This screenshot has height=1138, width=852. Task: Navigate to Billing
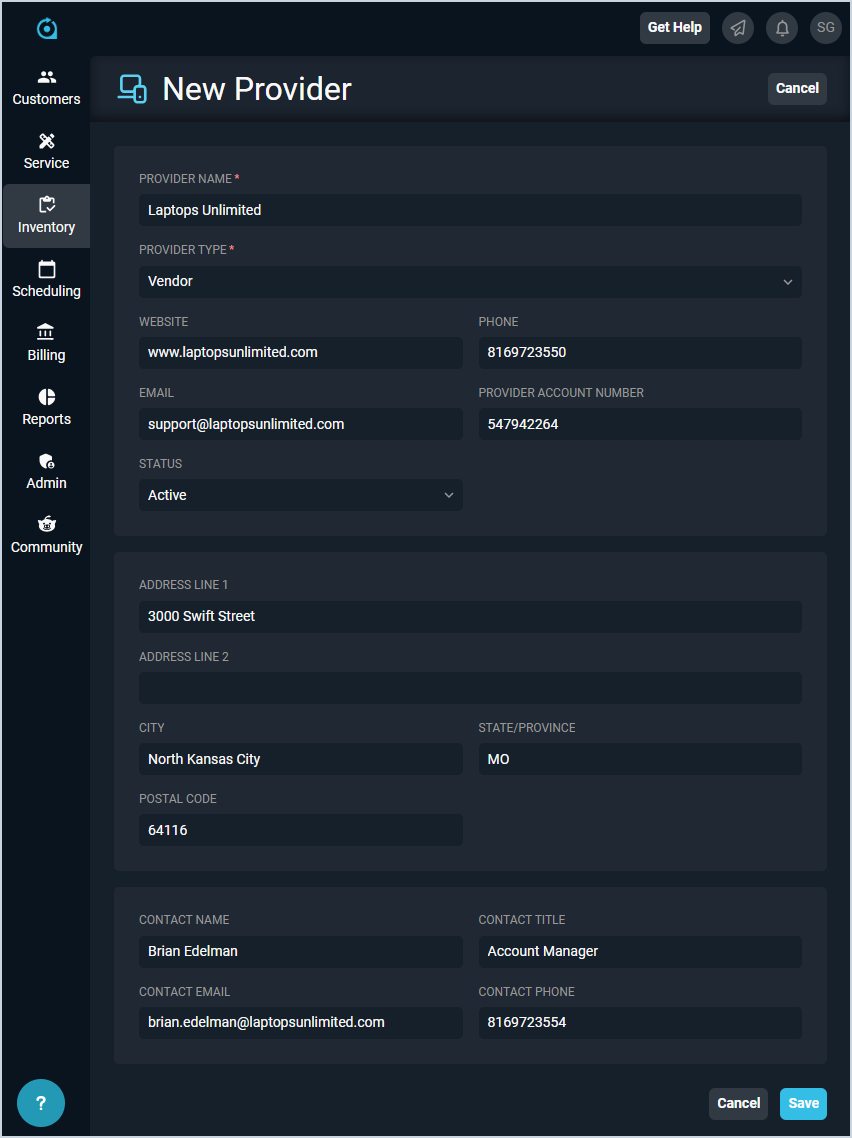click(x=46, y=344)
